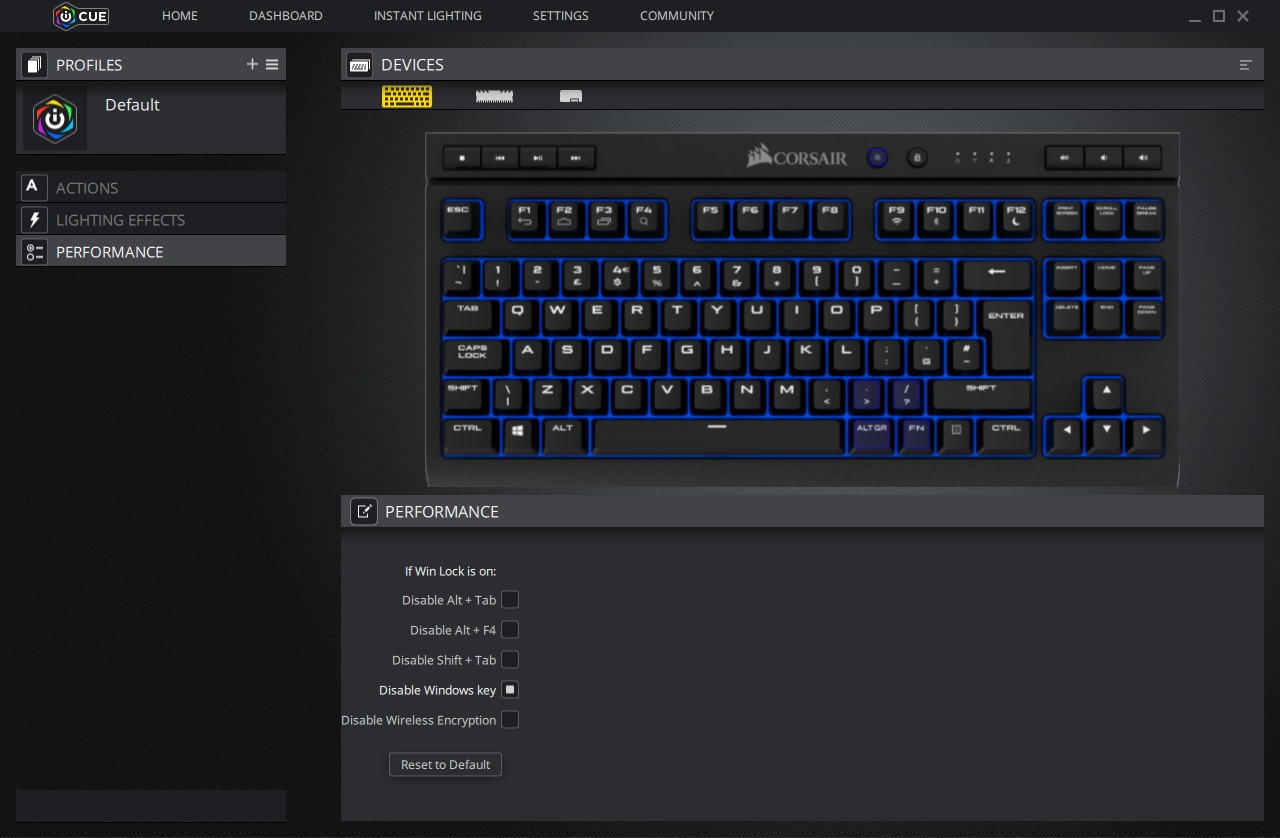Expand the Lighting Effects section
This screenshot has width=1280, height=838.
point(120,220)
